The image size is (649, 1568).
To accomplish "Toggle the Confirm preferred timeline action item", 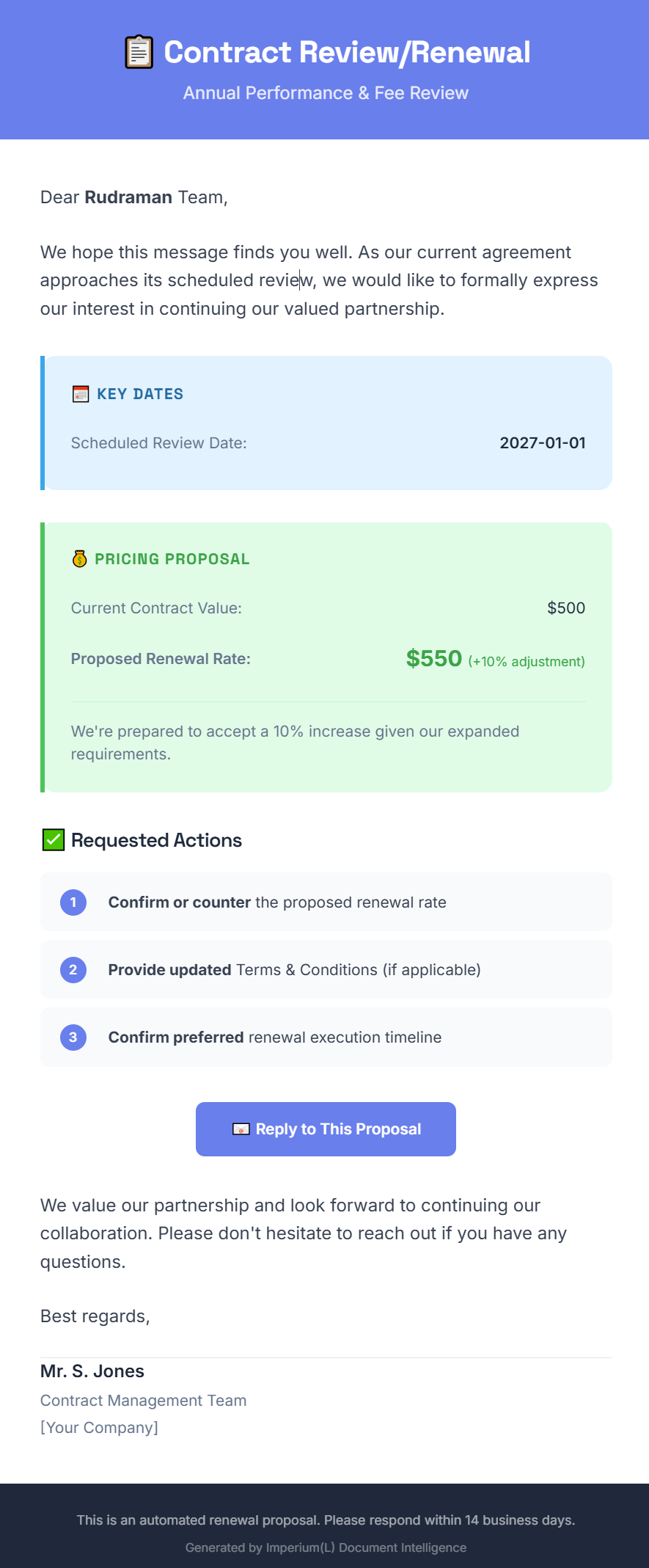I will pyautogui.click(x=326, y=1037).
